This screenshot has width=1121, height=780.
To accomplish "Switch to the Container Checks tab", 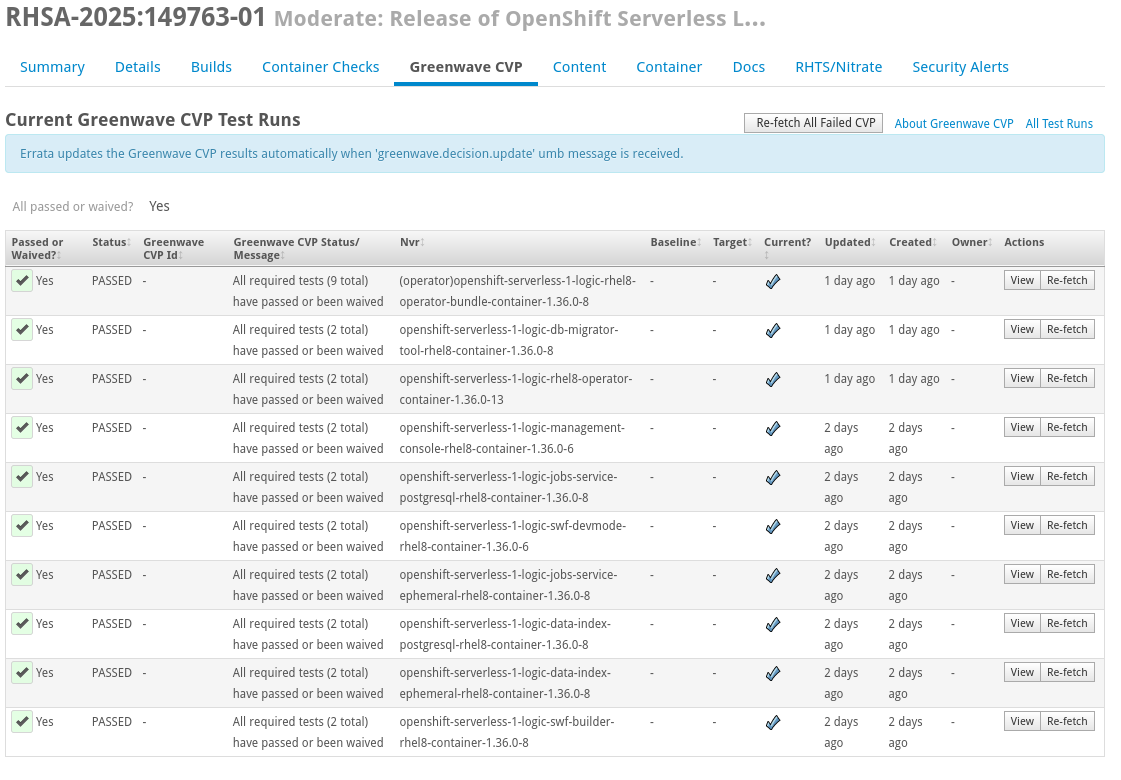I will click(x=320, y=67).
